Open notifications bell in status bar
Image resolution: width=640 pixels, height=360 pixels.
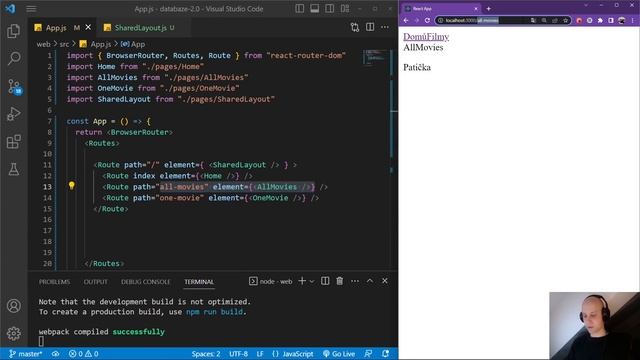(x=385, y=354)
